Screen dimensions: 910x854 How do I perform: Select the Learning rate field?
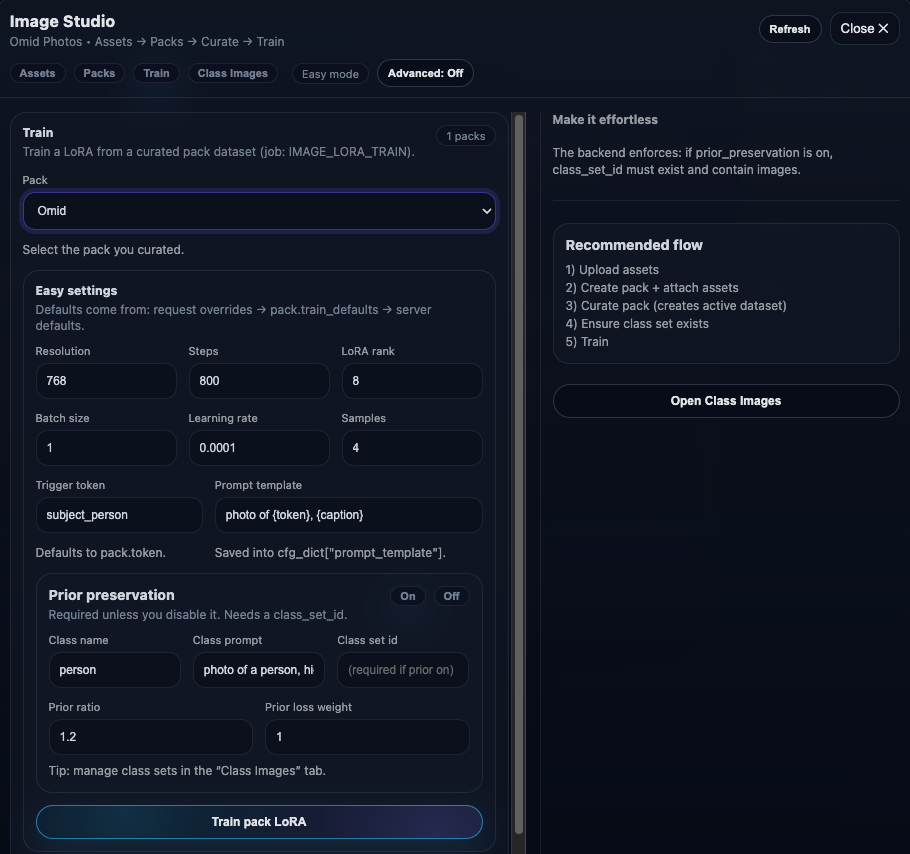258,448
